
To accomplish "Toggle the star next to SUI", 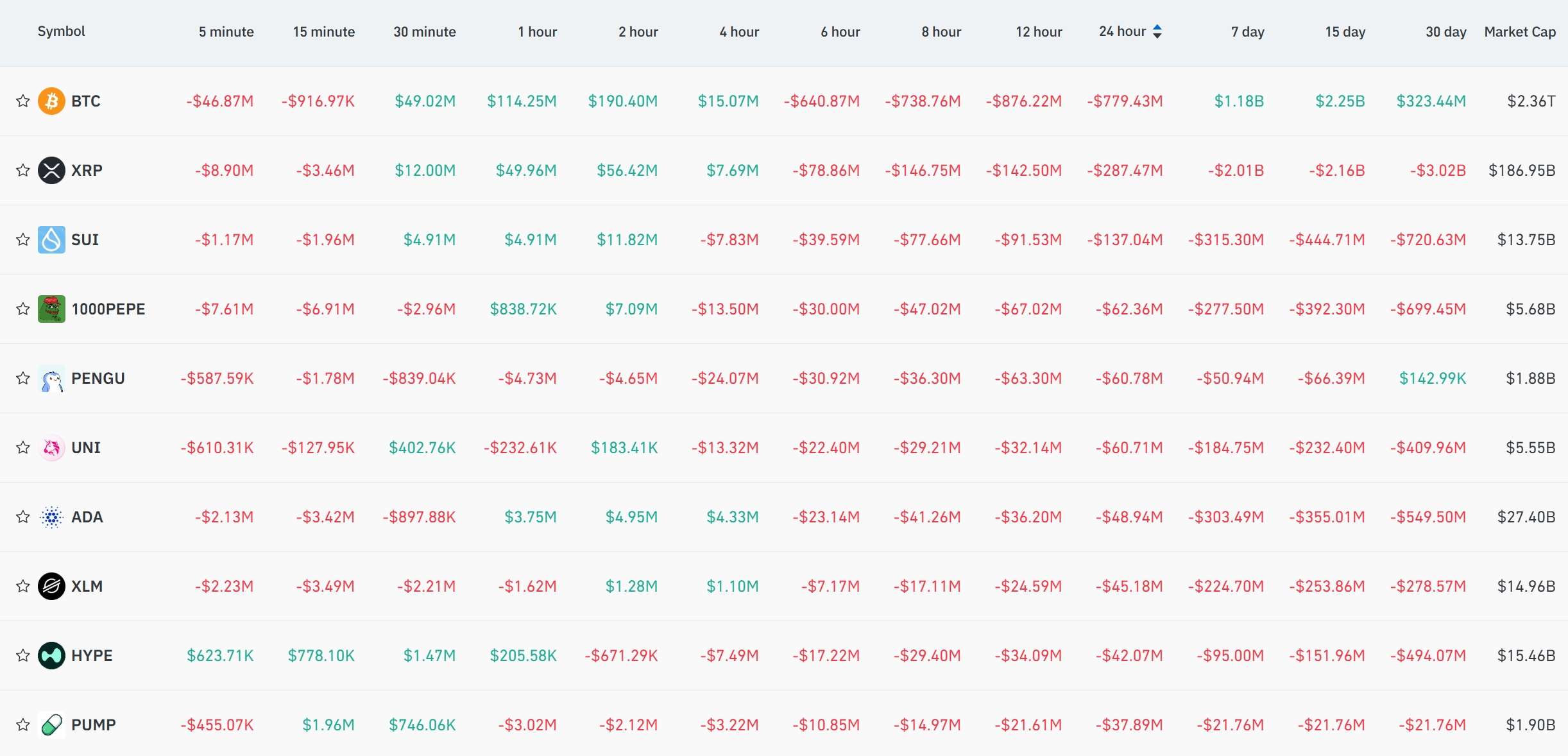I will (x=23, y=239).
